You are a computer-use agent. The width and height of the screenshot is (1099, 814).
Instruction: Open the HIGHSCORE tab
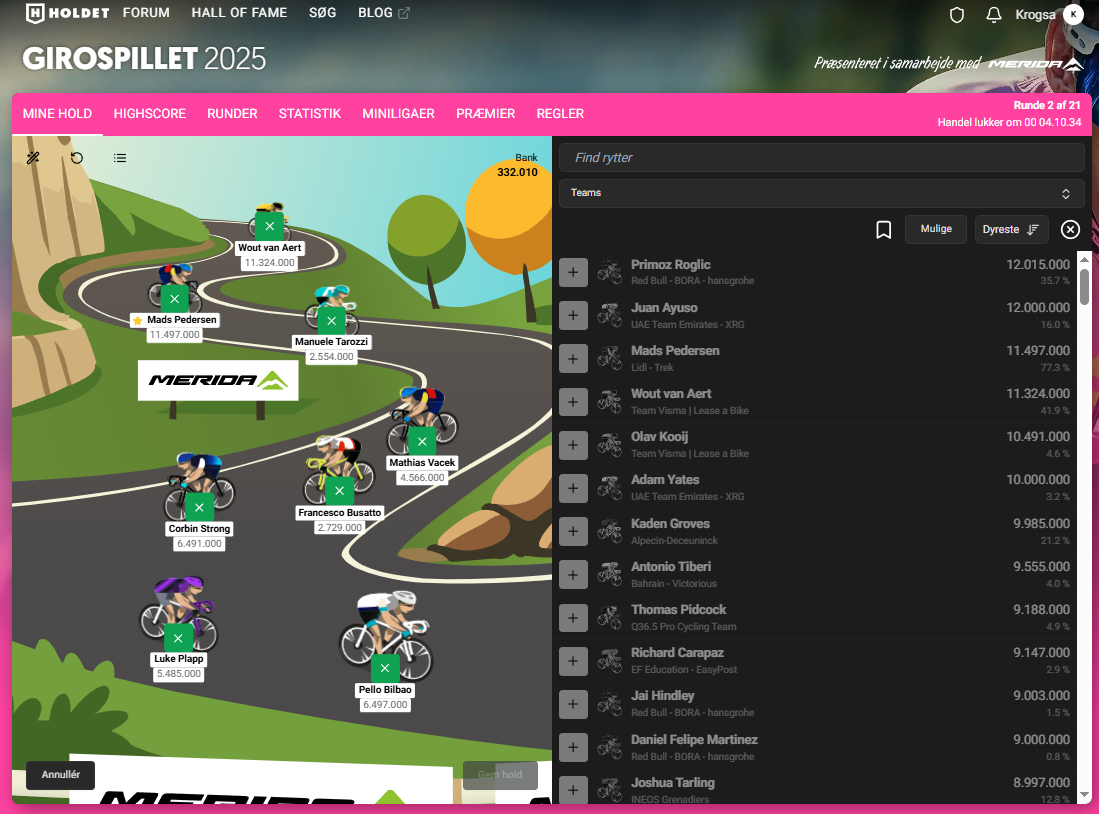coord(149,114)
